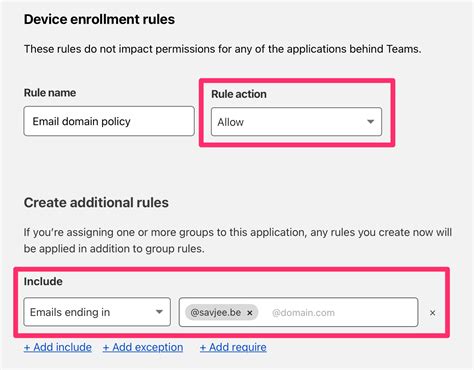Click the Create additional rules heading
This screenshot has height=370, width=474.
pyautogui.click(x=96, y=203)
